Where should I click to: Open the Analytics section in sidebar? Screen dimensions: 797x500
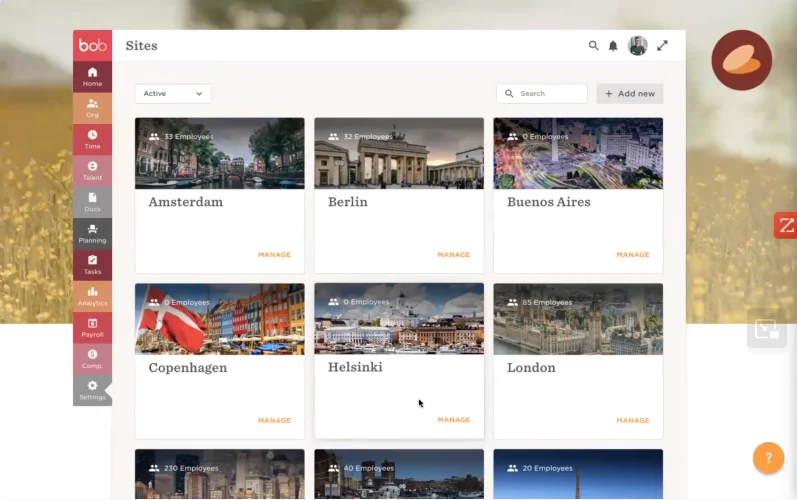(x=93, y=296)
